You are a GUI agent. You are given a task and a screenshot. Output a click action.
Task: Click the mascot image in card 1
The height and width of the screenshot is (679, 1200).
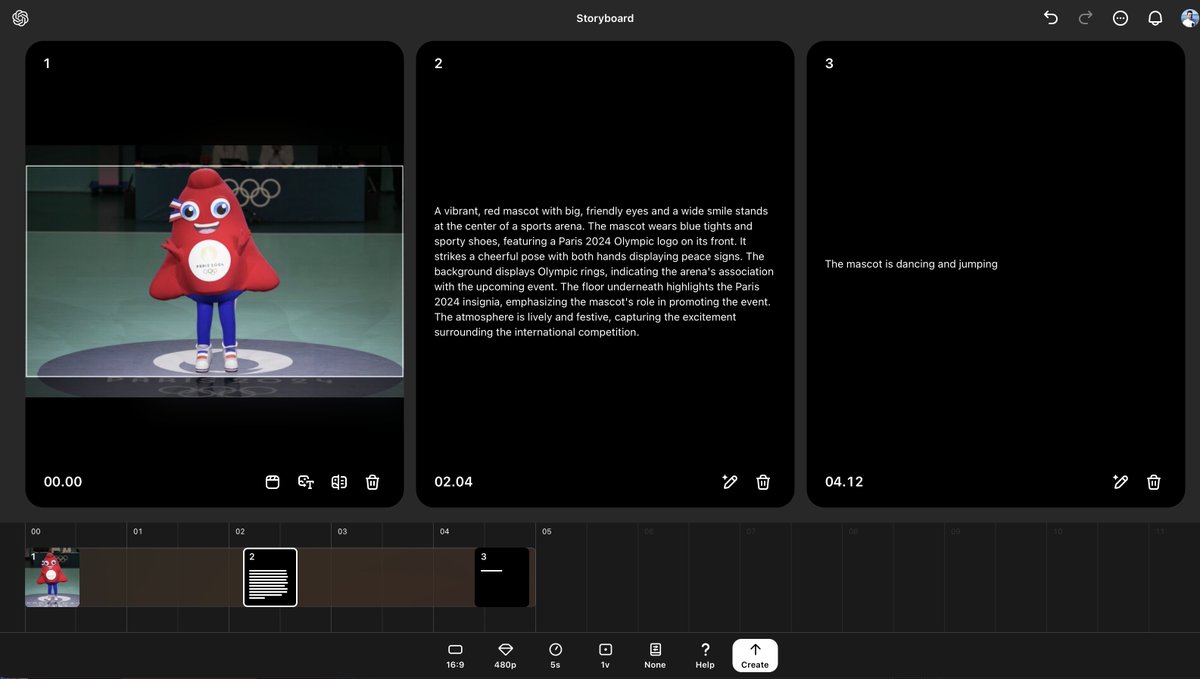(214, 271)
